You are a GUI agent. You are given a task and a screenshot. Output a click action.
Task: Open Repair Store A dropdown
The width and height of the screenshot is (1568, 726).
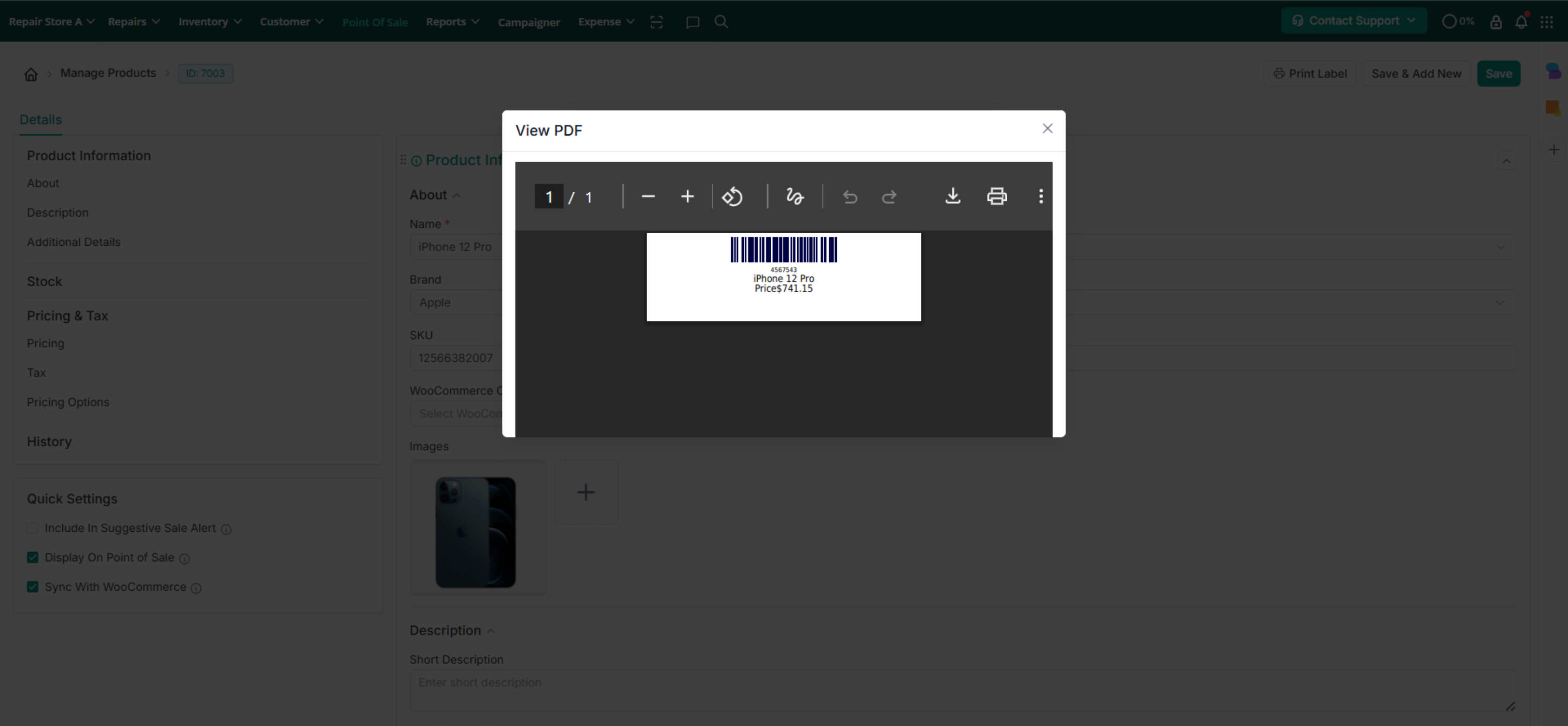(x=52, y=22)
